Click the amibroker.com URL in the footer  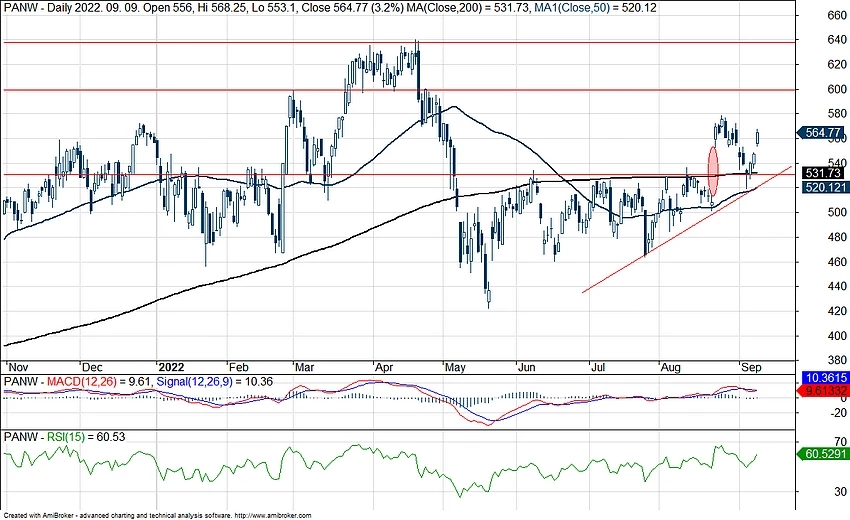[273, 516]
